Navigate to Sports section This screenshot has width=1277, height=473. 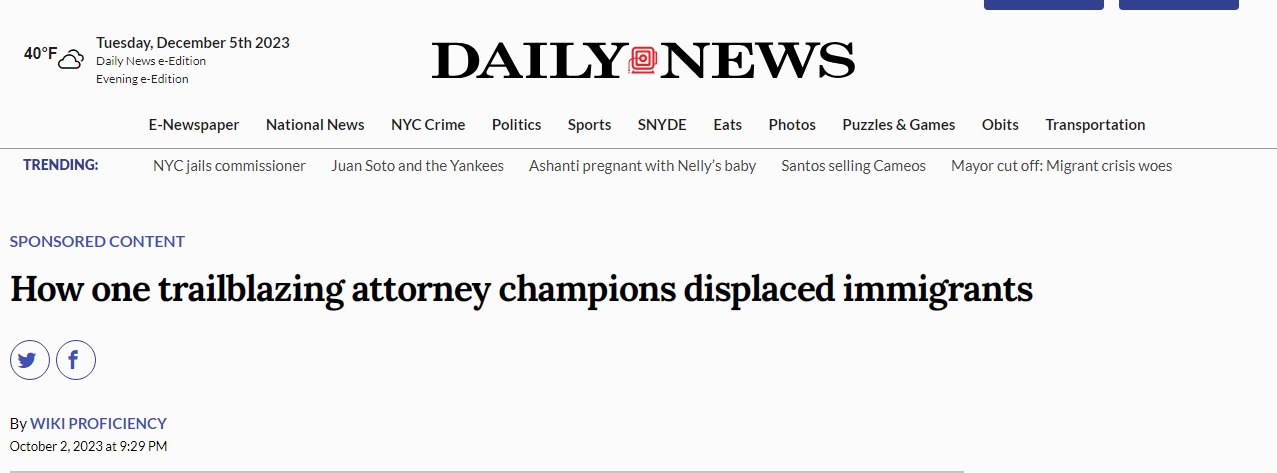[589, 125]
